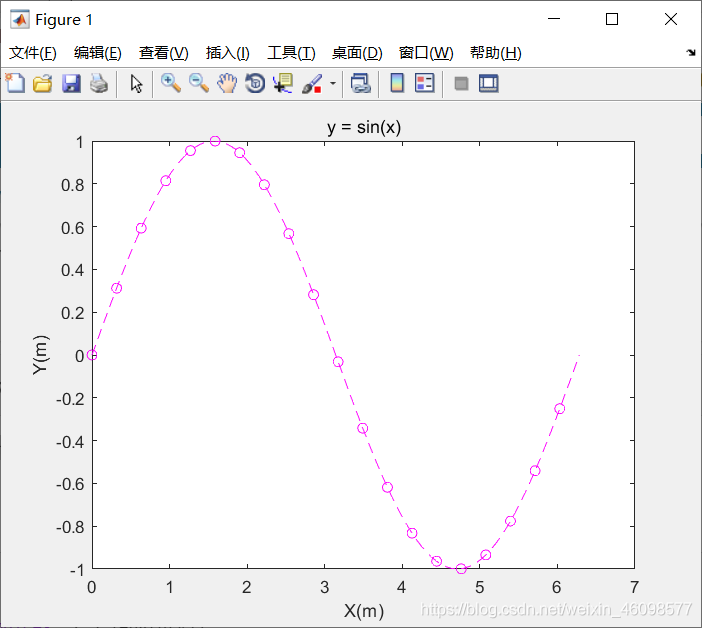Click the data marker at the origin

click(92, 355)
